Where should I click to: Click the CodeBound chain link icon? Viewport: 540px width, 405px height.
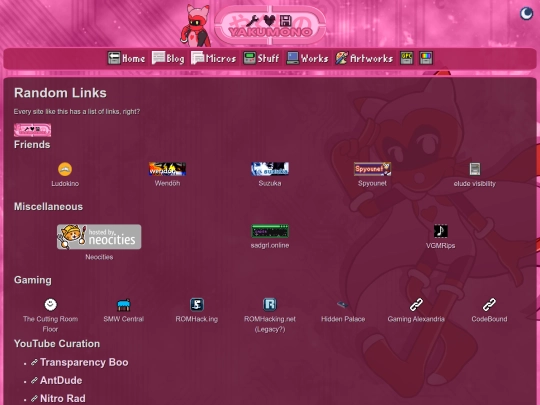pos(489,304)
